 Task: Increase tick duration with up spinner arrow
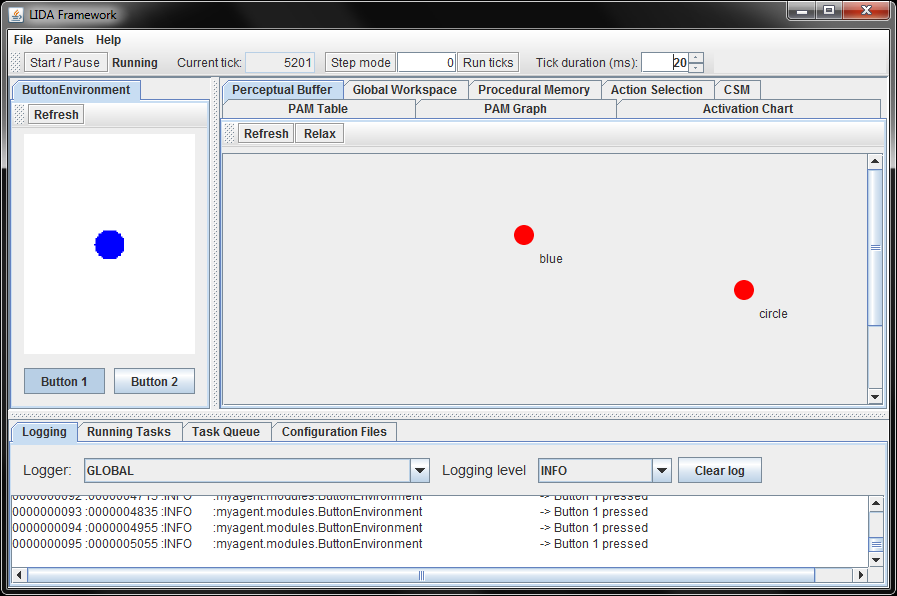click(x=696, y=57)
